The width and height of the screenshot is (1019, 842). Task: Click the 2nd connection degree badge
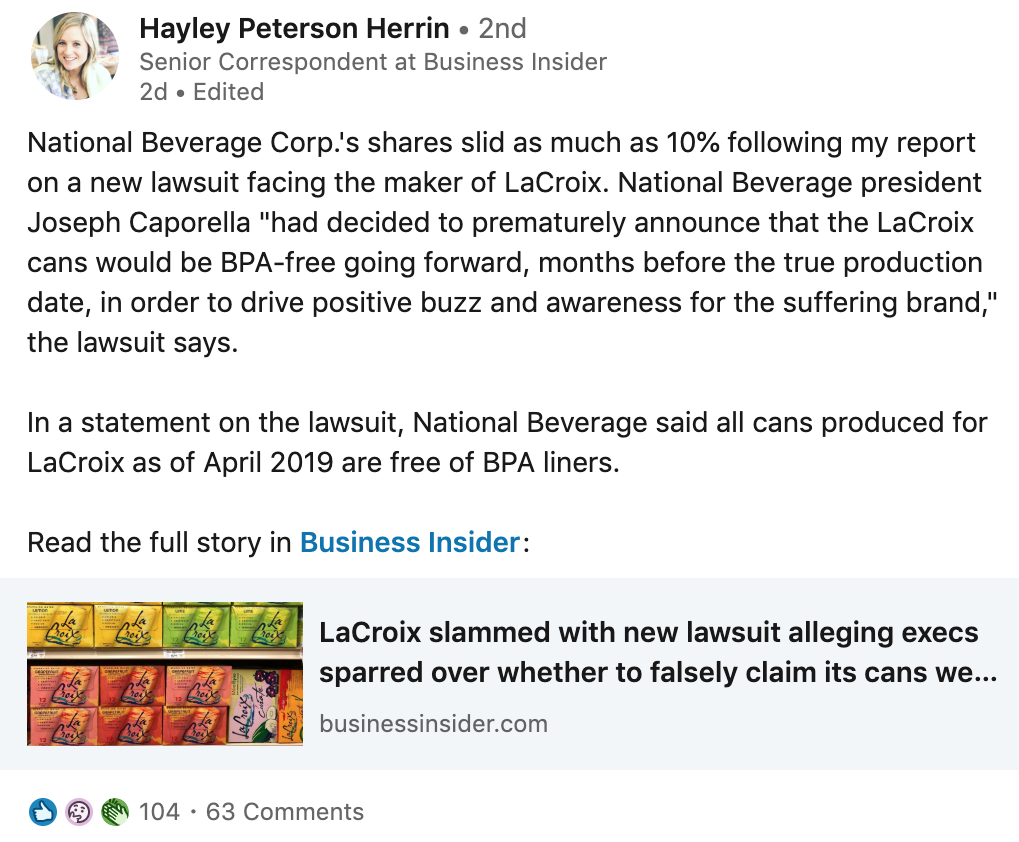click(x=502, y=29)
